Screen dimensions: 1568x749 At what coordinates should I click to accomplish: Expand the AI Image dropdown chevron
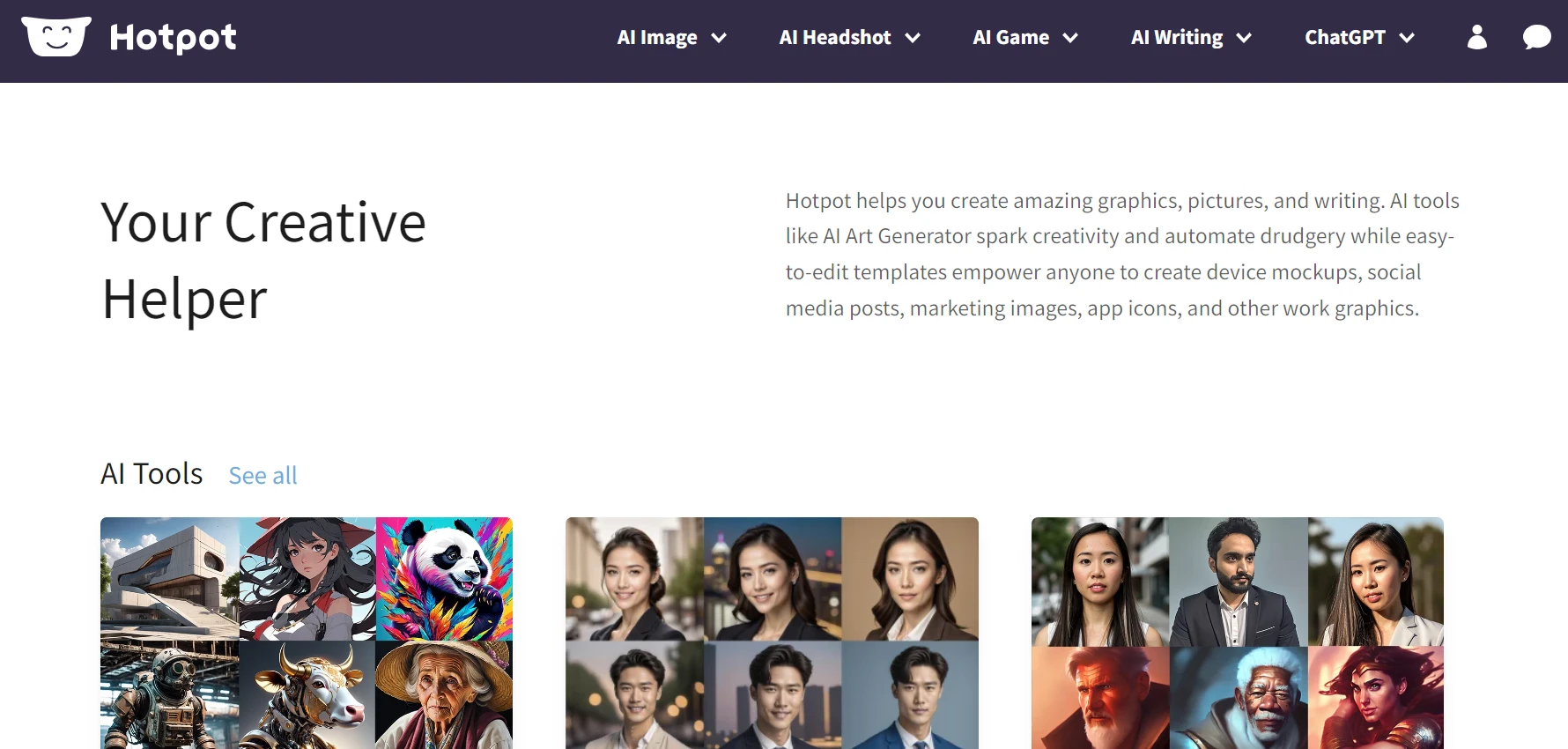pos(719,38)
